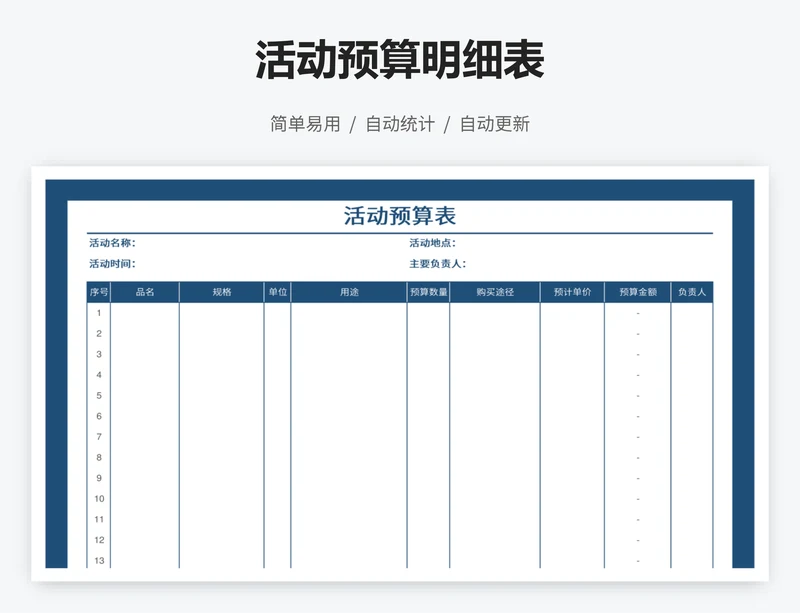The image size is (800, 613).
Task: Select row number 1 cell
Action: point(99,313)
